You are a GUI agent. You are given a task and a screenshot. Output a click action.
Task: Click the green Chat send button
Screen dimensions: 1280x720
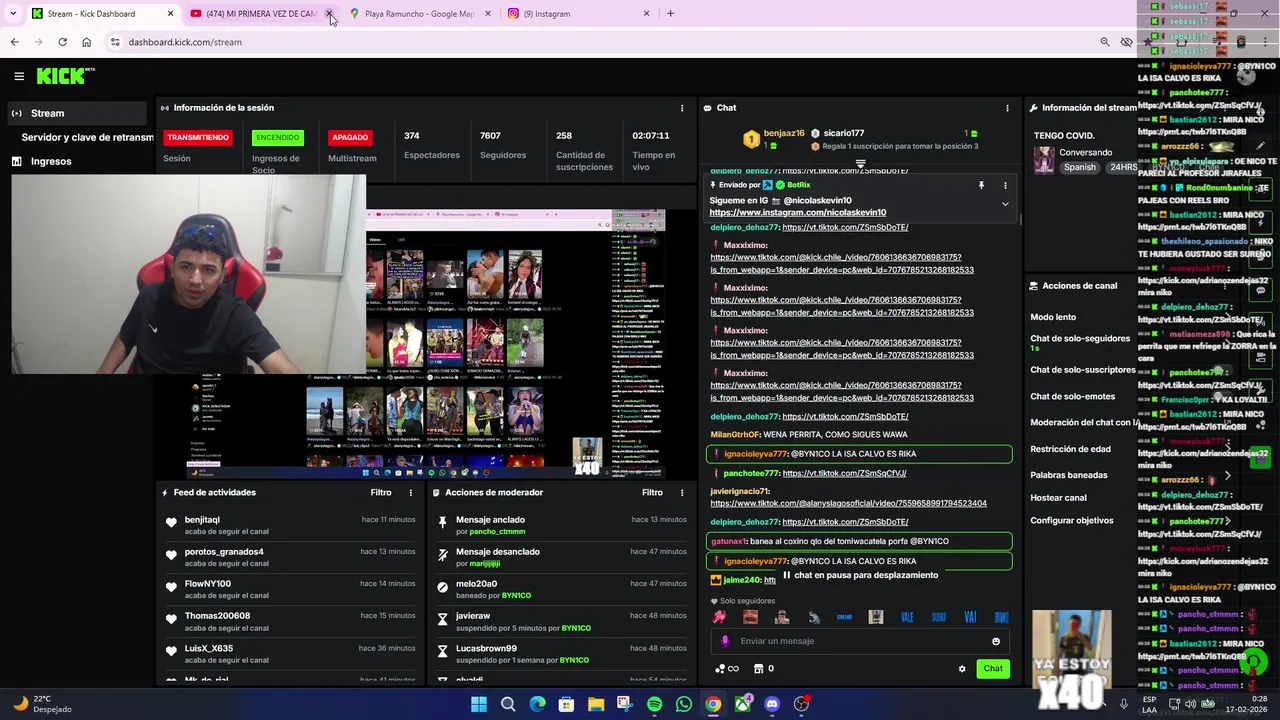click(993, 669)
